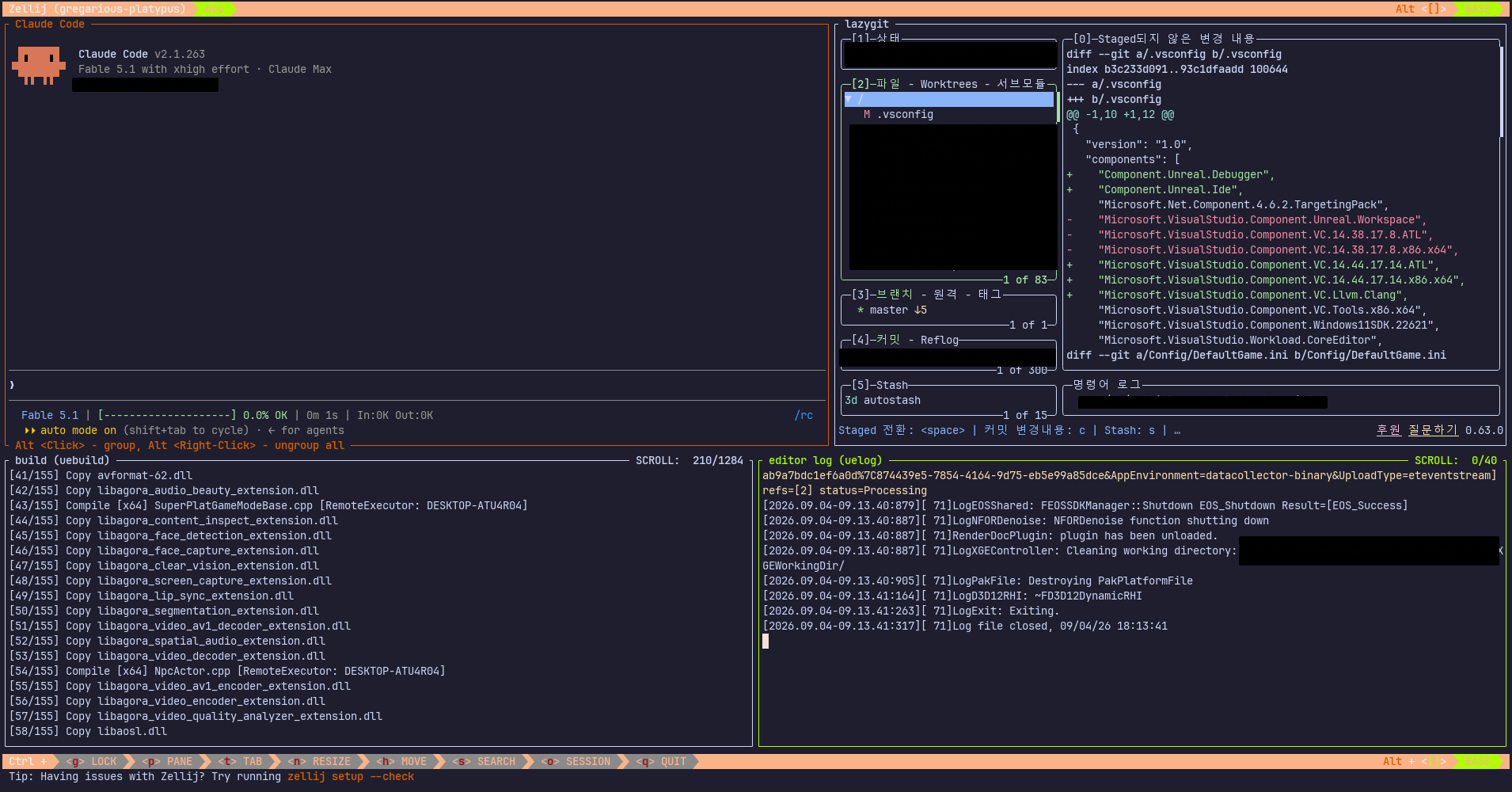Click the /rc indicator in Claude status line
Image resolution: width=1512 pixels, height=792 pixels.
pyautogui.click(x=803, y=416)
